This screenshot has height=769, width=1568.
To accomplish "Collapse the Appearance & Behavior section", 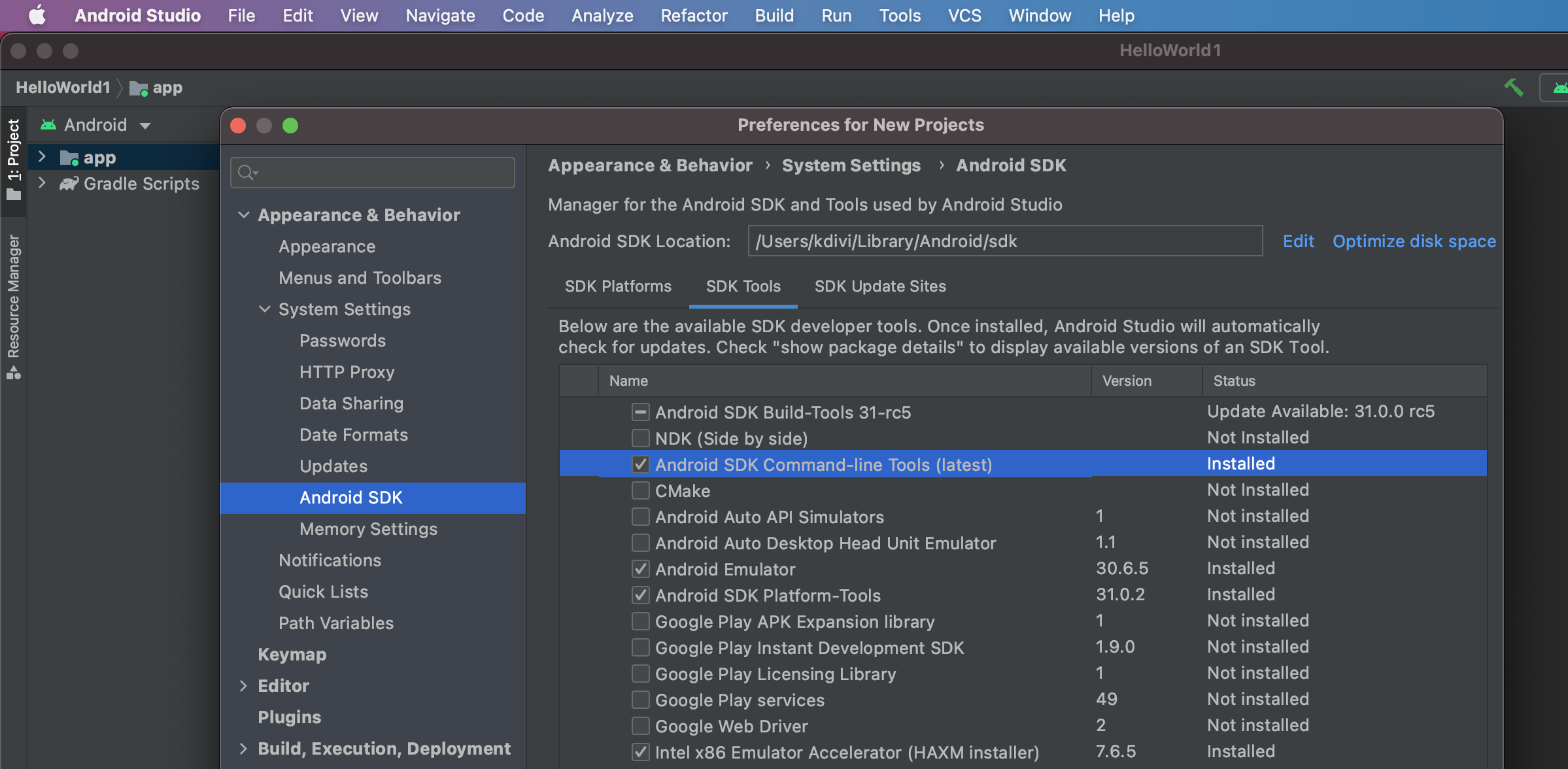I will [243, 214].
